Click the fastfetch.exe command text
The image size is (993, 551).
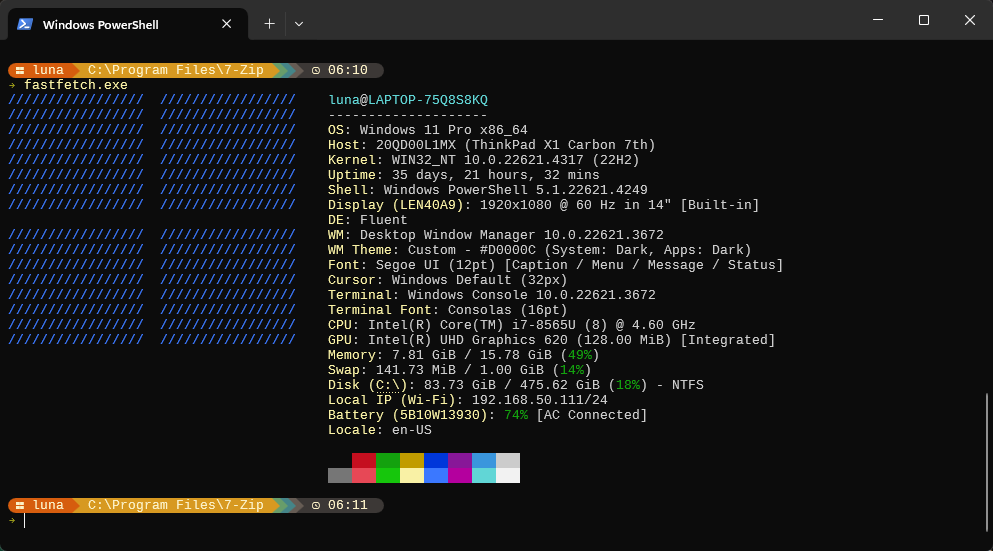76,85
